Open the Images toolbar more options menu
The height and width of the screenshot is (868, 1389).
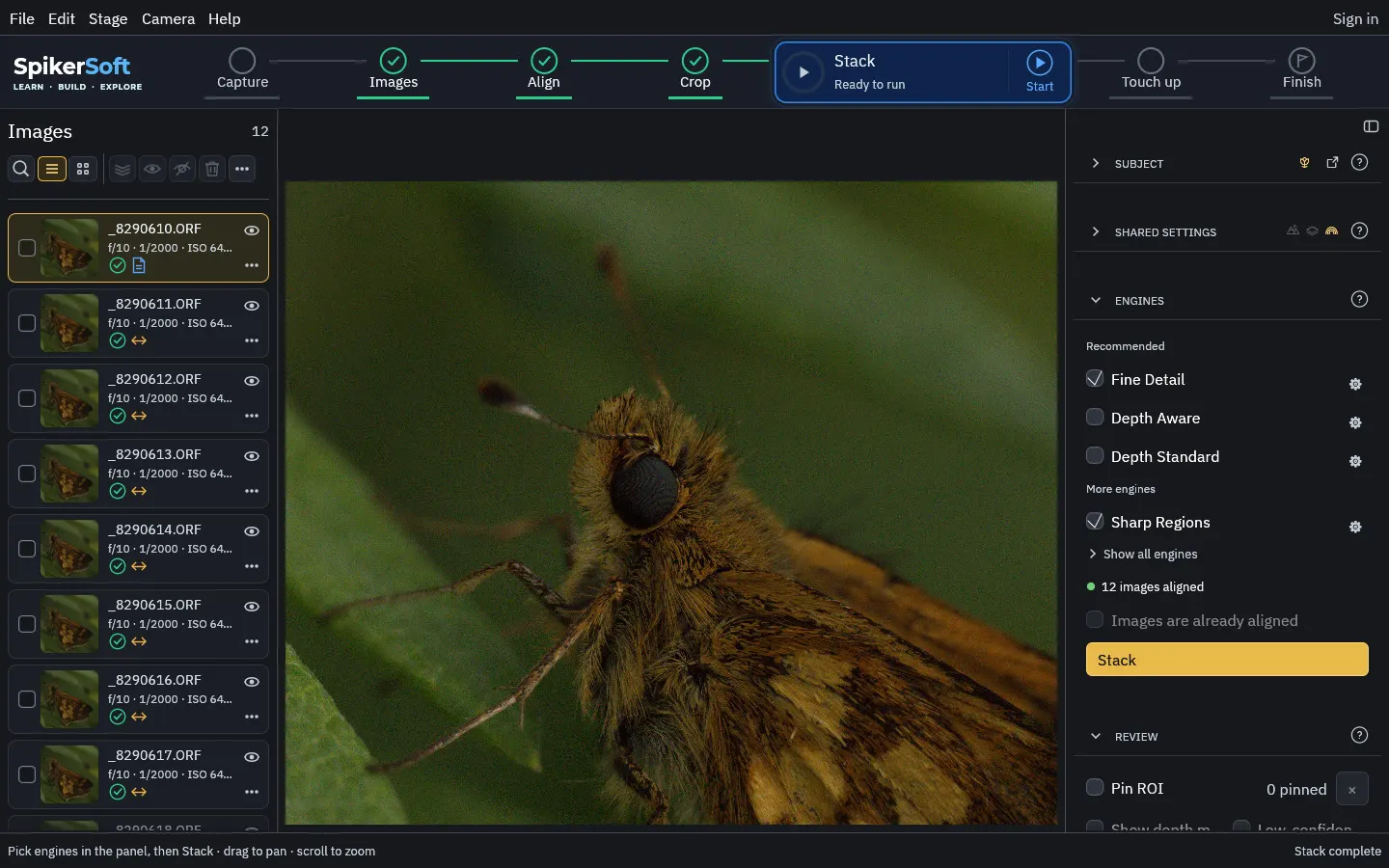point(242,169)
